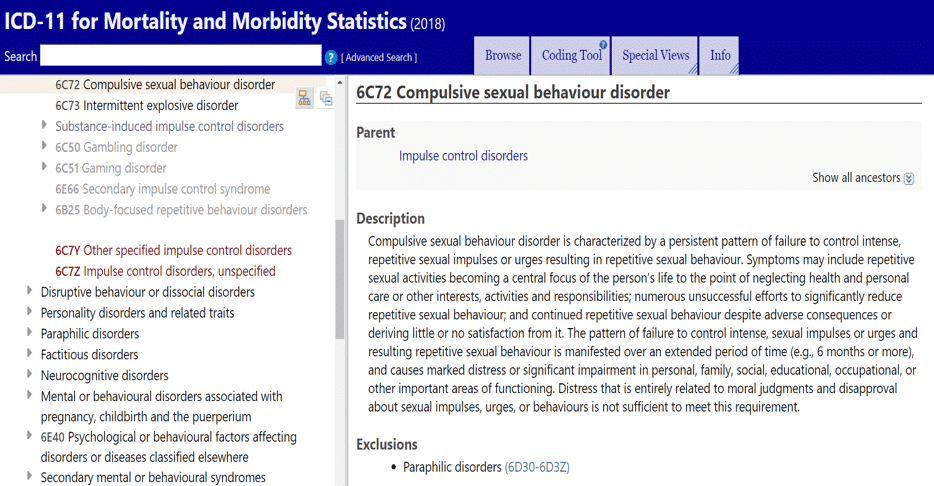Expand 6C51 Gaming disorder node
This screenshot has height=486, width=934.
[44, 167]
